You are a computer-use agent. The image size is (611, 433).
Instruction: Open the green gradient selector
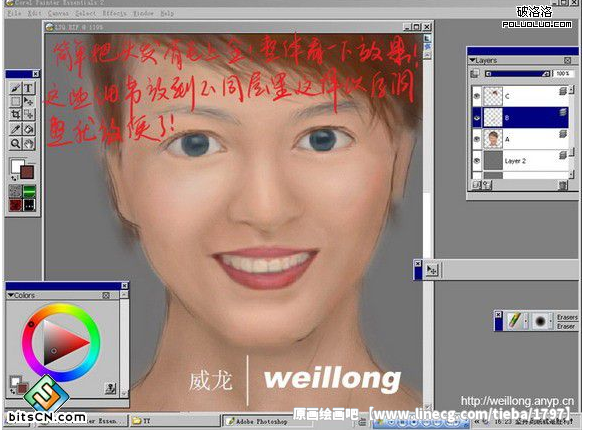29,191
